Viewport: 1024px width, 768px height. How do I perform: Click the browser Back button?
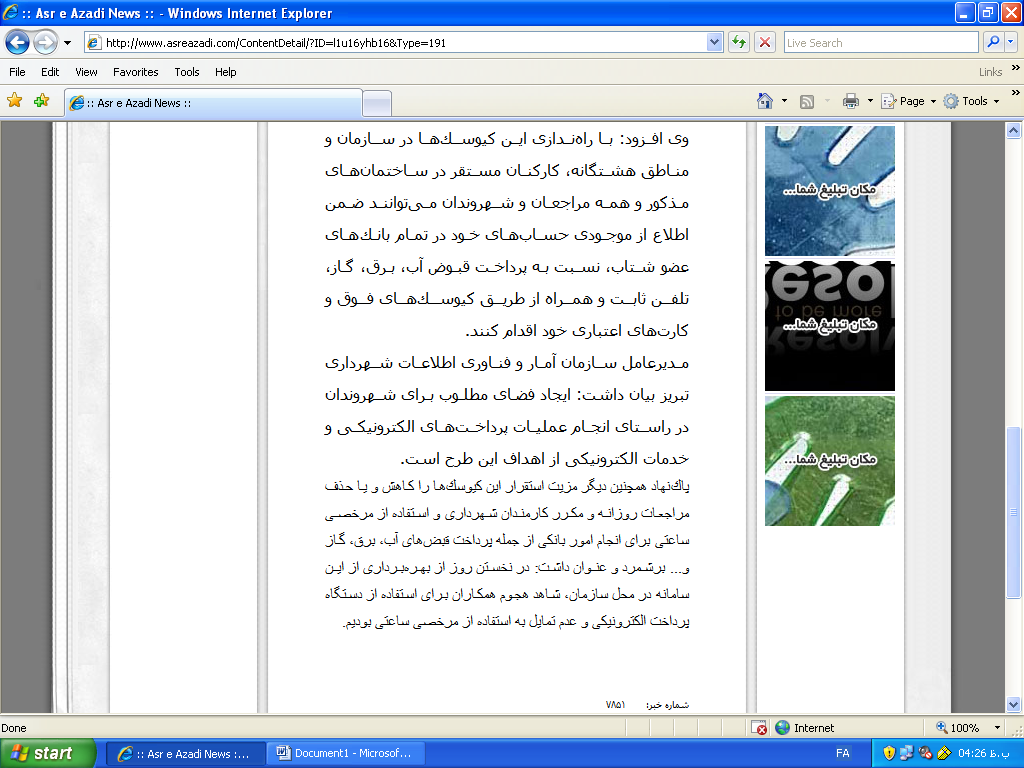click(17, 43)
